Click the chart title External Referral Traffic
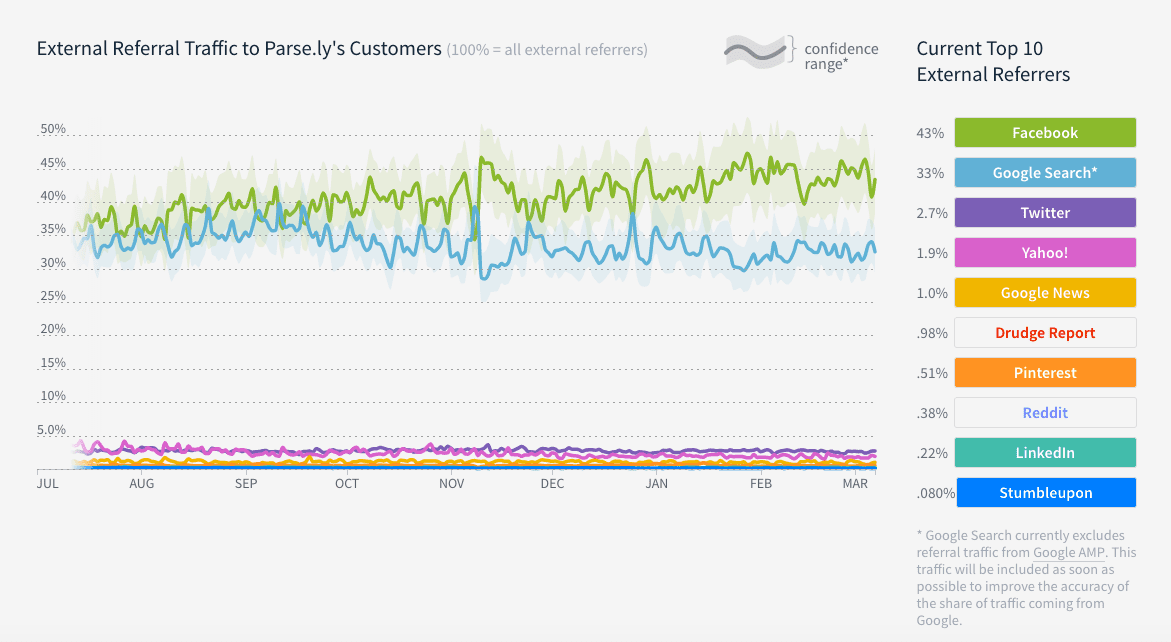1171x642 pixels. pos(239,49)
